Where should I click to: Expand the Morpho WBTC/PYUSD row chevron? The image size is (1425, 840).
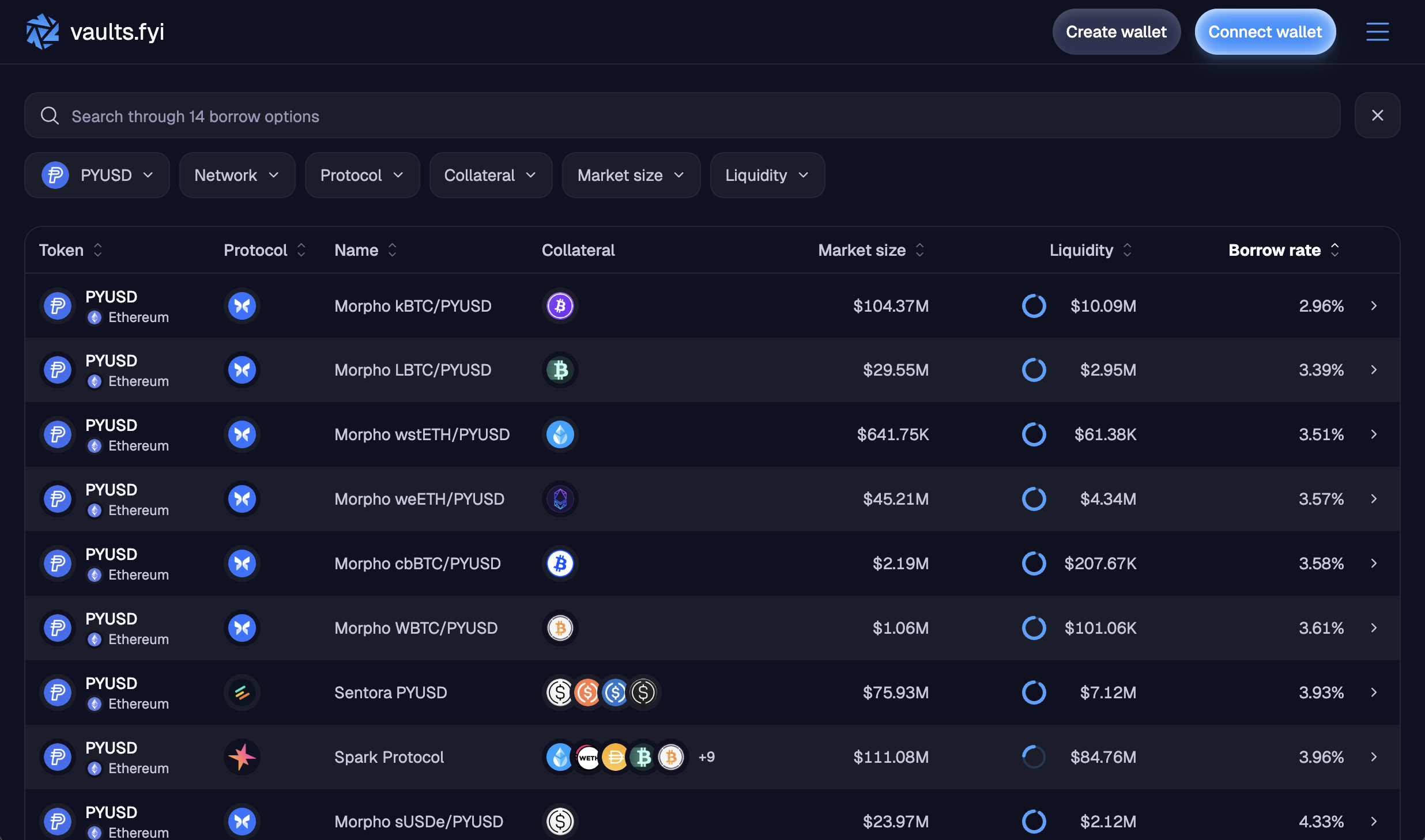1374,628
